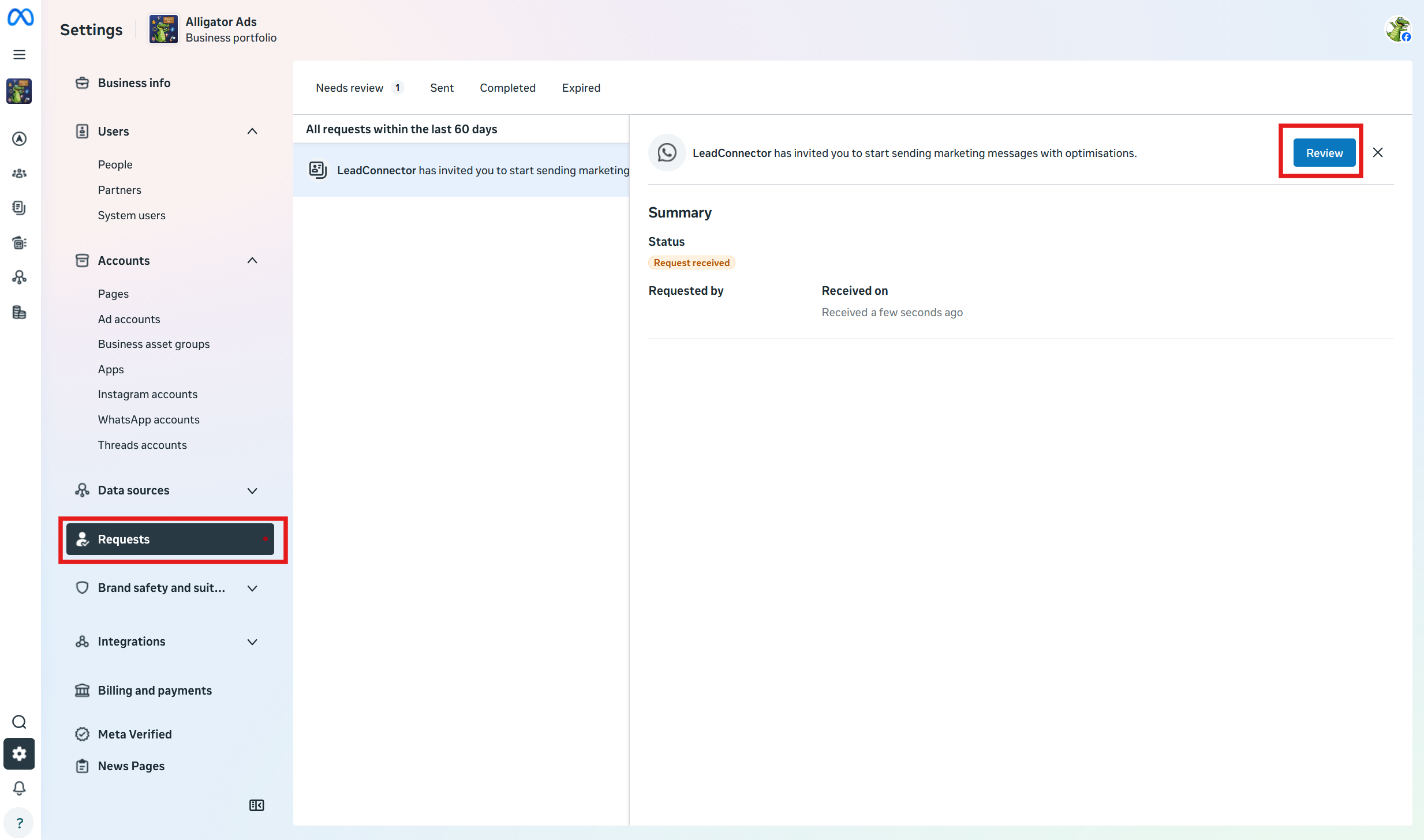Switch to the Expired tab
1424x840 pixels.
581,88
